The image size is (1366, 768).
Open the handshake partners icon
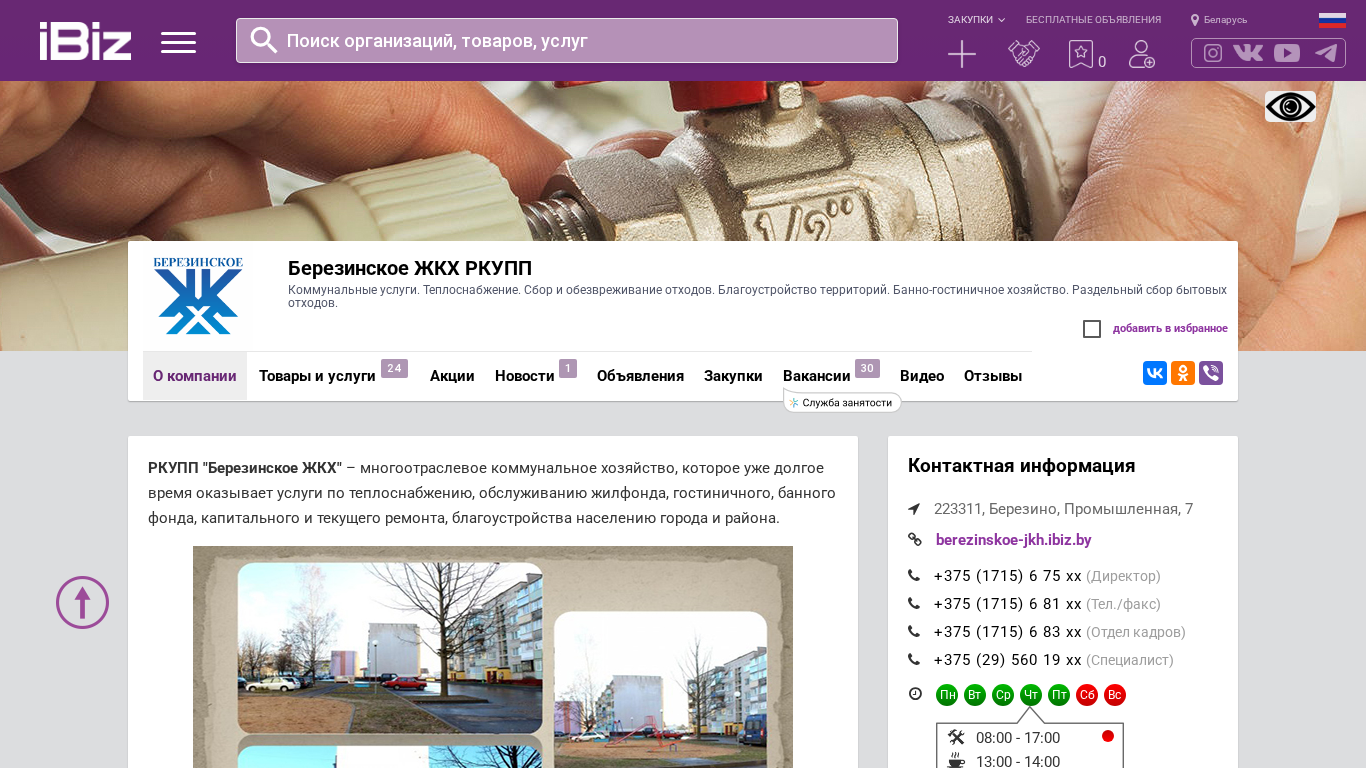click(1024, 54)
